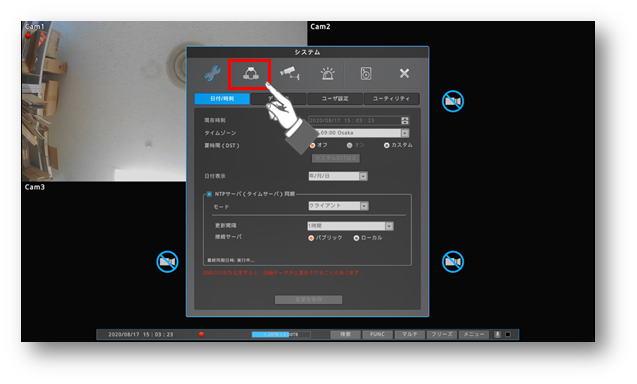
Task: Click the disabled camera icon in Cam3 pane
Action: 167,262
